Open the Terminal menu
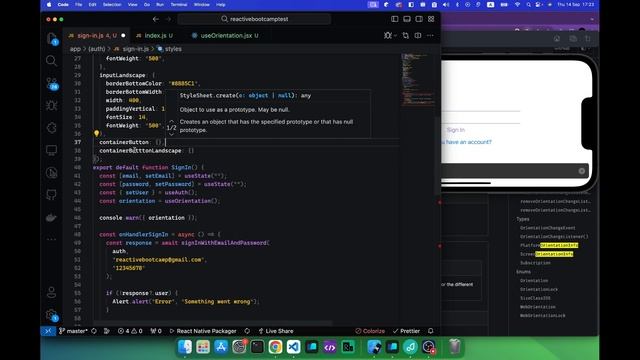The image size is (640, 360). 178,4
